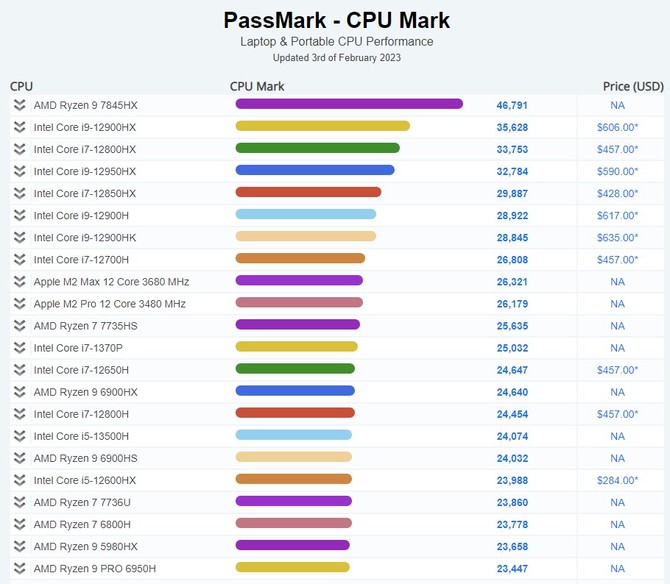Click the $606.00* price
The image size is (670, 584).
click(617, 127)
